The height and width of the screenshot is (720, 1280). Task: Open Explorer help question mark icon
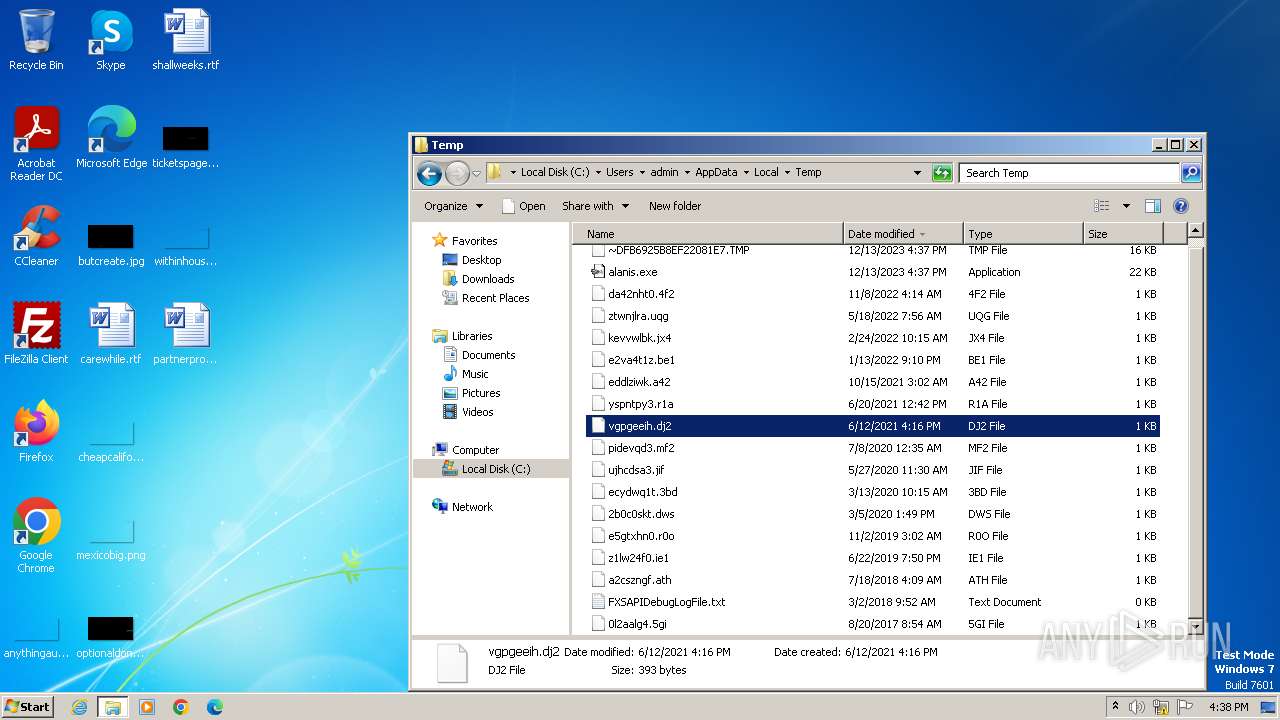pyautogui.click(x=1180, y=206)
